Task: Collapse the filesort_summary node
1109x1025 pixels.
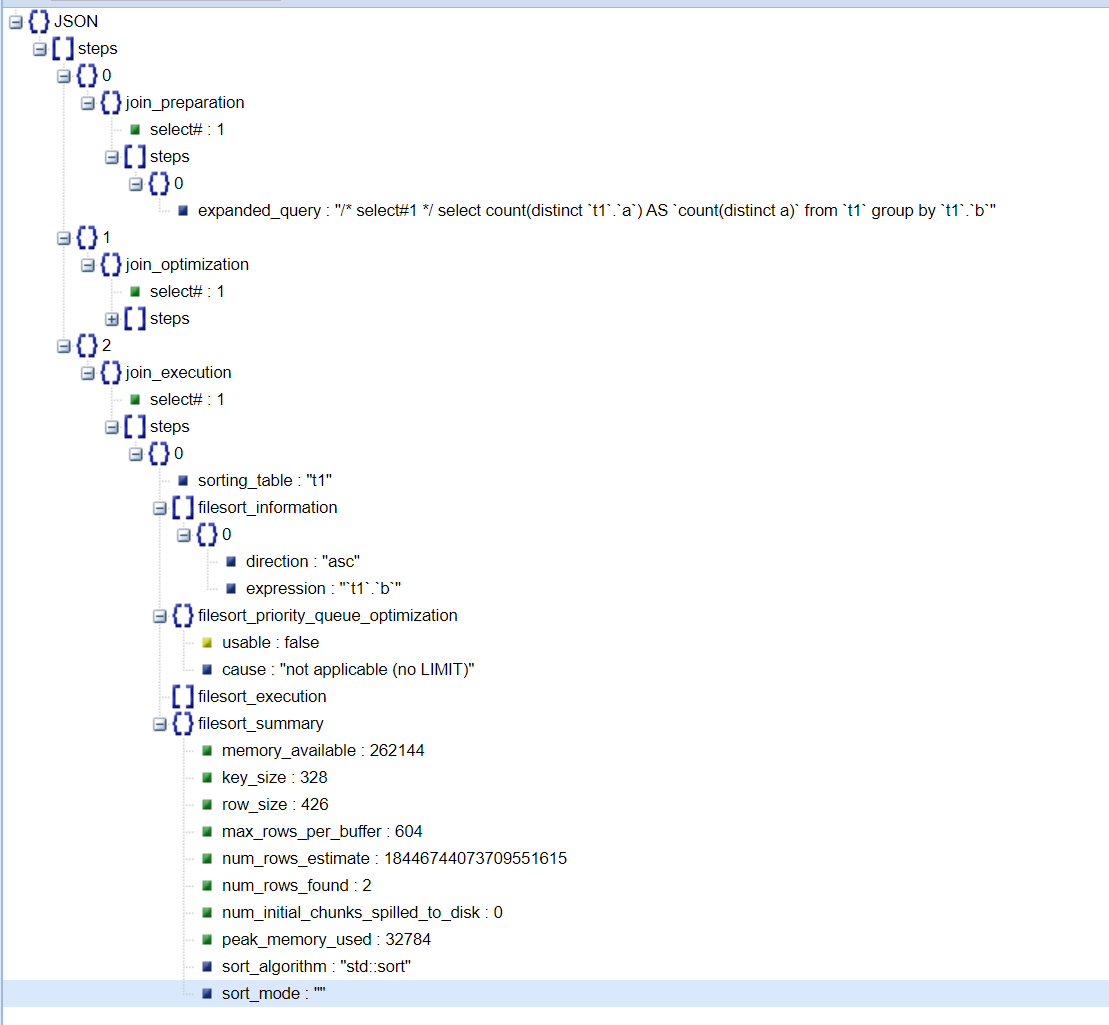Action: tap(160, 724)
